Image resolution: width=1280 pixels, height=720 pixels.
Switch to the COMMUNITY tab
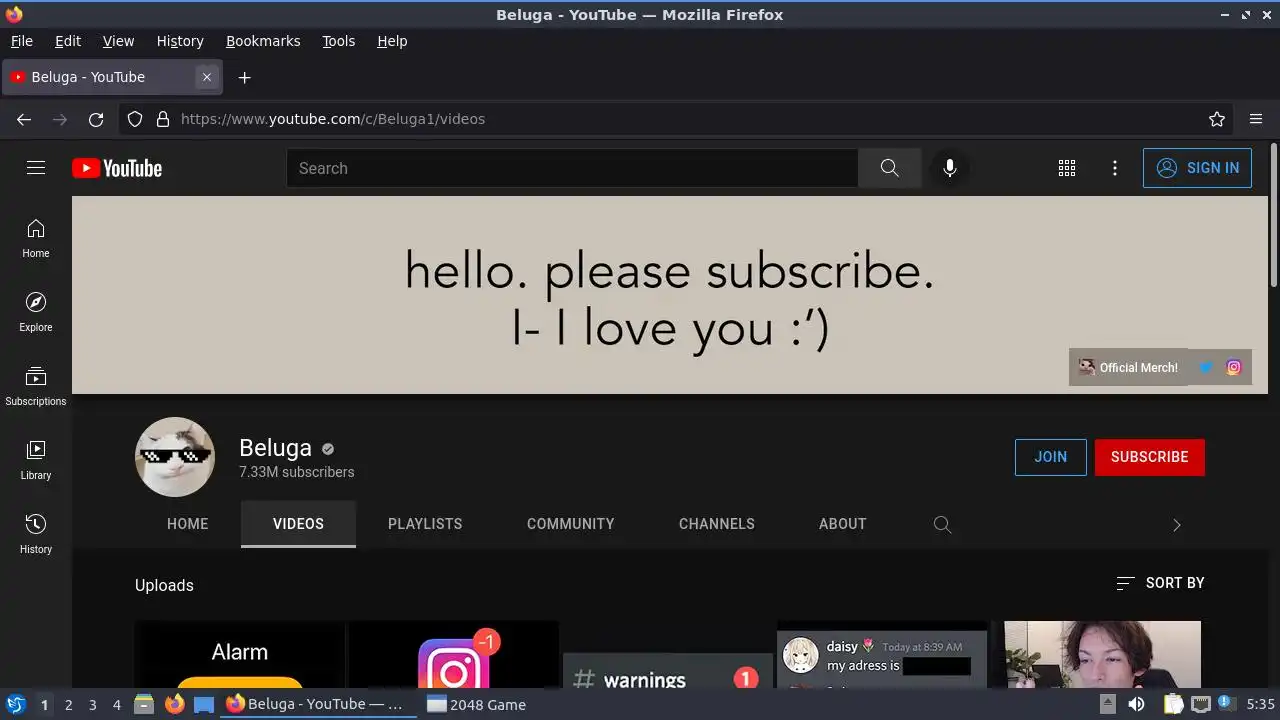tap(571, 524)
